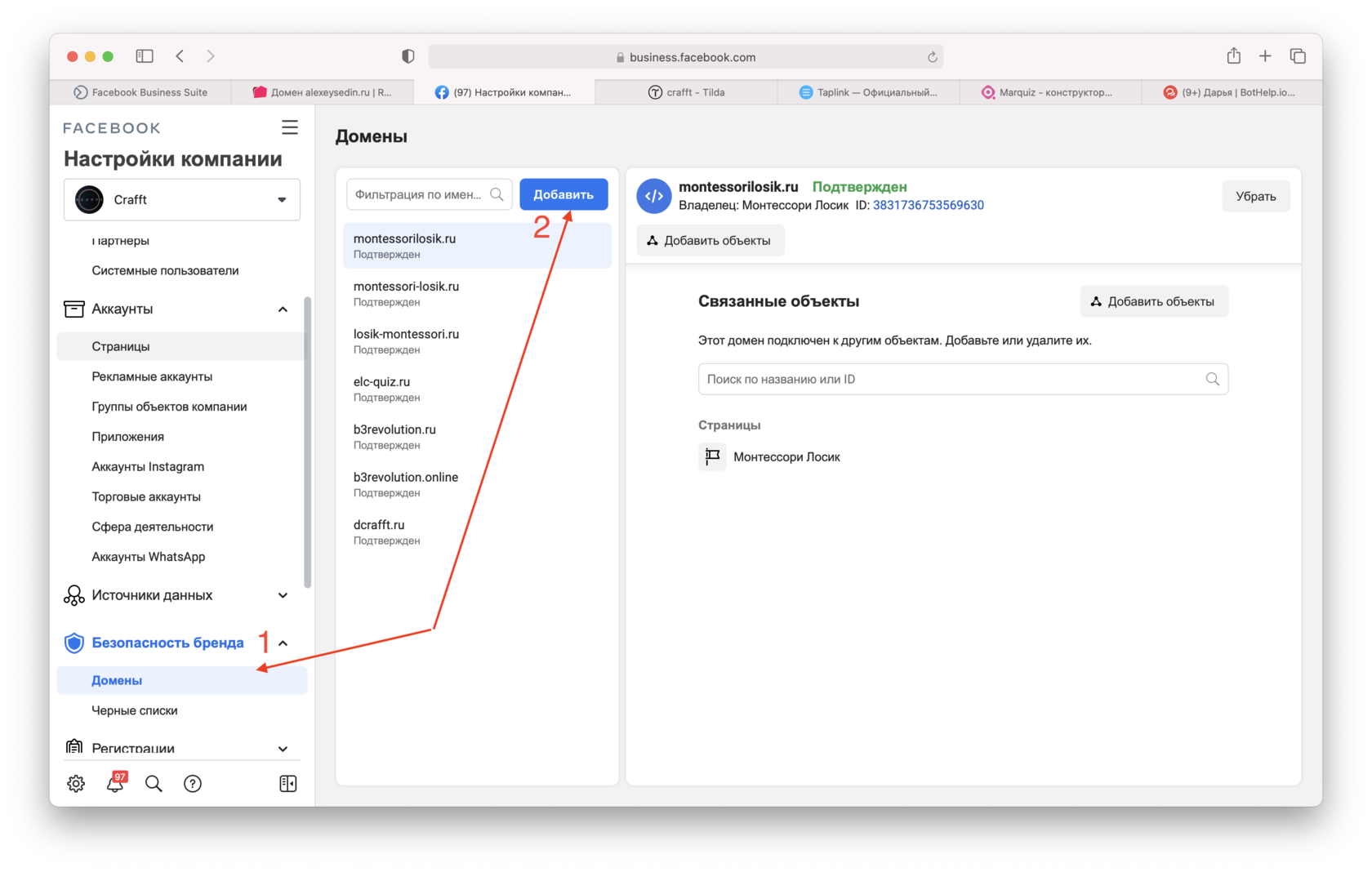Click the business.facebook.com address bar
The image size is (1372, 872).
tap(686, 57)
